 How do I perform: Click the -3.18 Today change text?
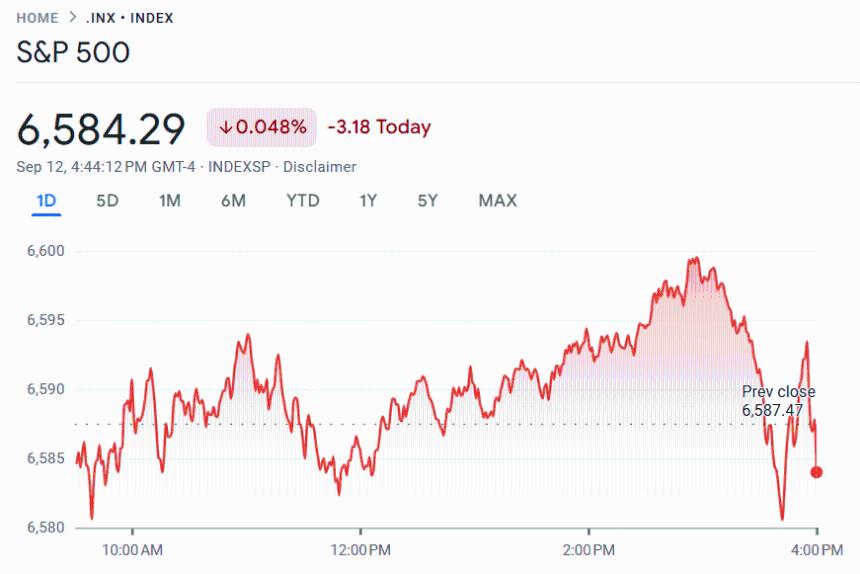(x=379, y=127)
